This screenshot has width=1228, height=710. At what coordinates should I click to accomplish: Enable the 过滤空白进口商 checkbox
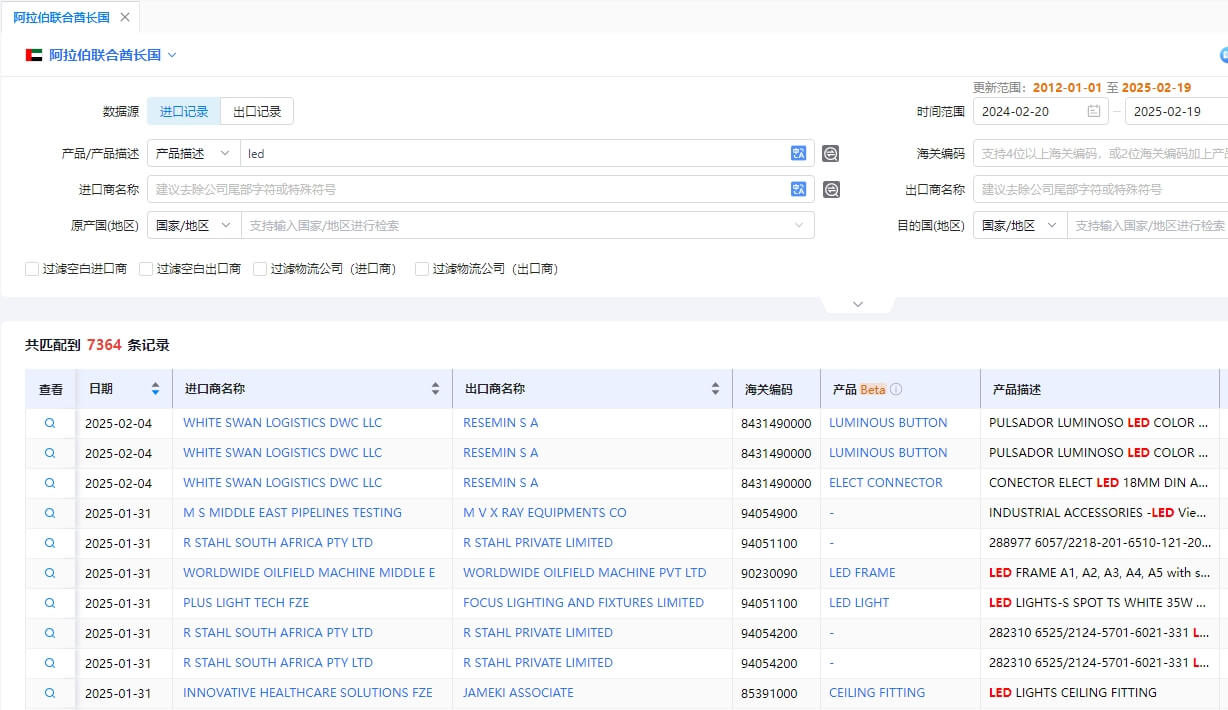(32, 269)
